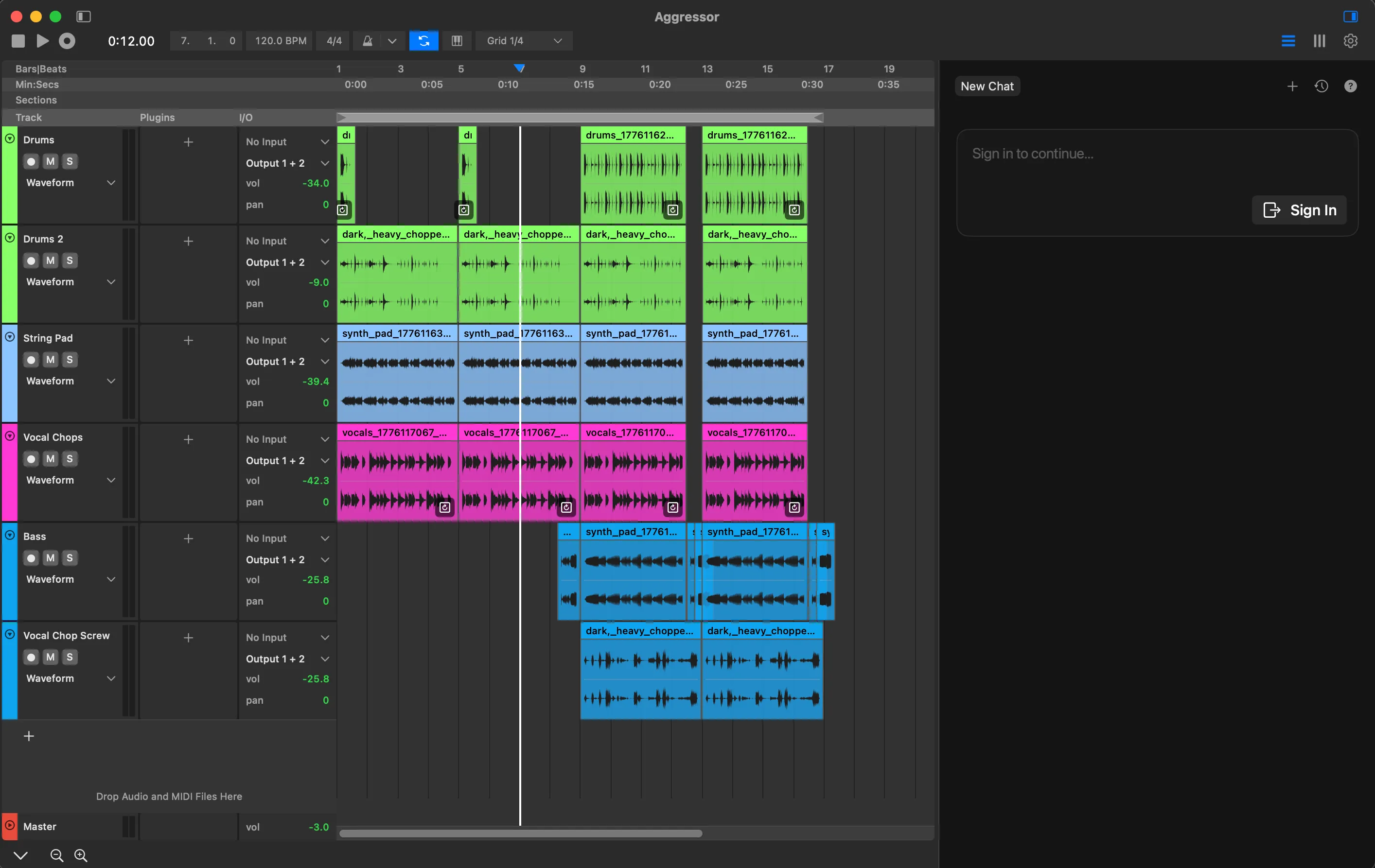Open Output 1 + 2 dropdown on Vocal Chops

pyautogui.click(x=287, y=461)
